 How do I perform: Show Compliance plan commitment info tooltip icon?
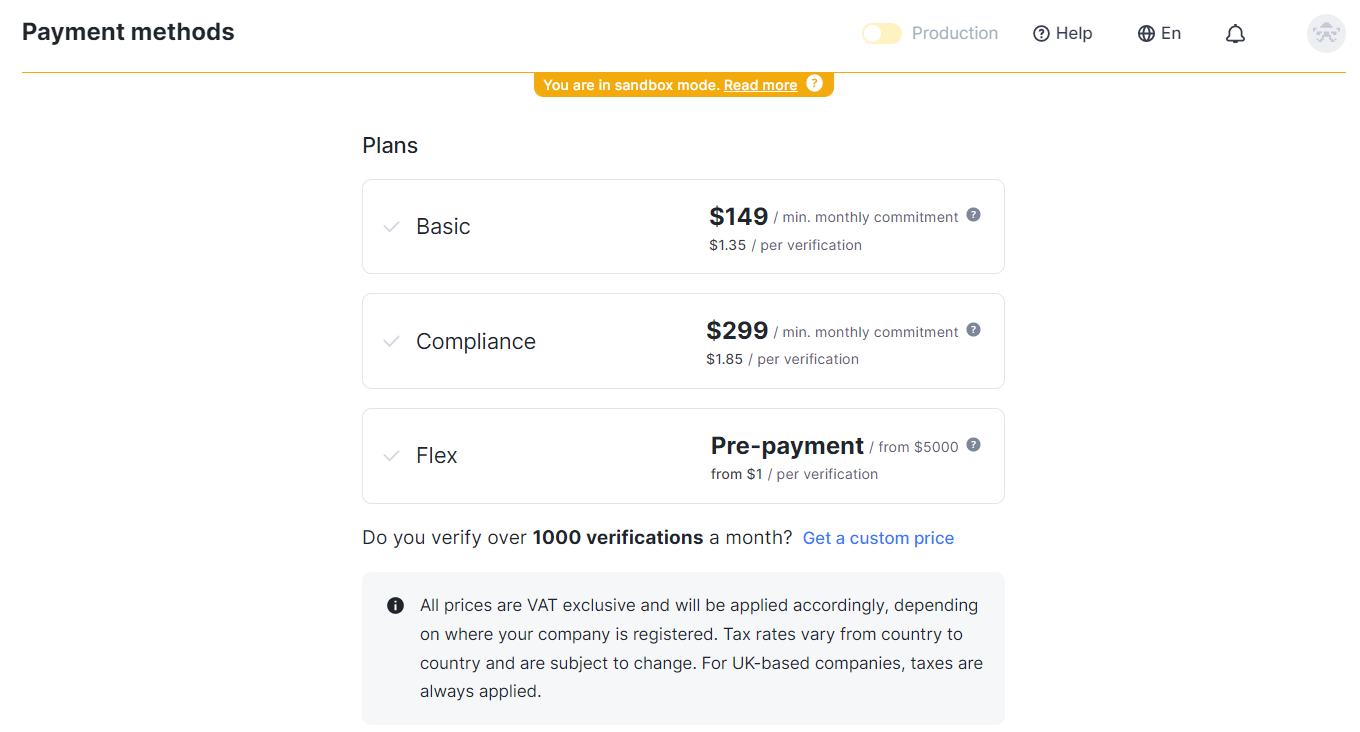974,330
